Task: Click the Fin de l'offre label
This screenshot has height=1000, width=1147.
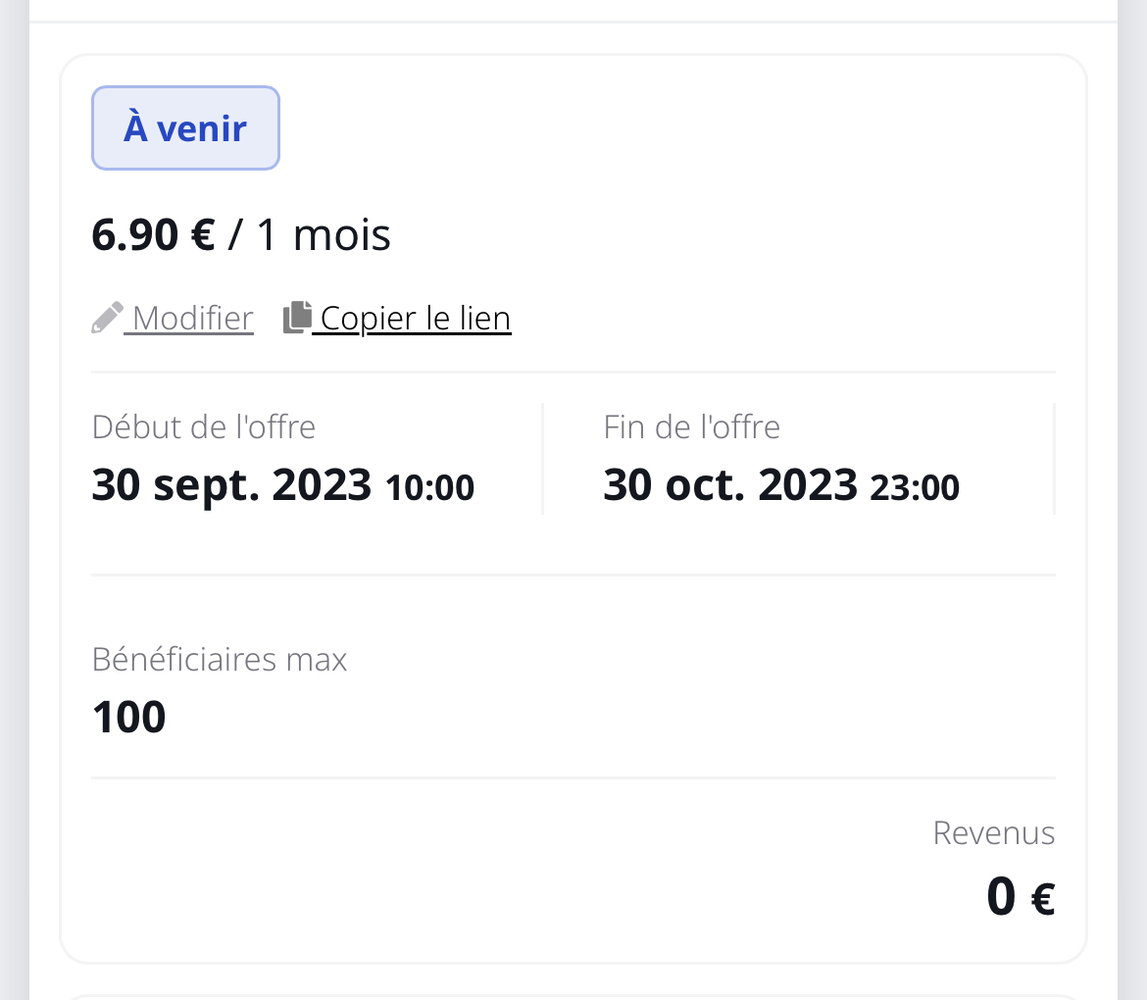Action: tap(691, 427)
